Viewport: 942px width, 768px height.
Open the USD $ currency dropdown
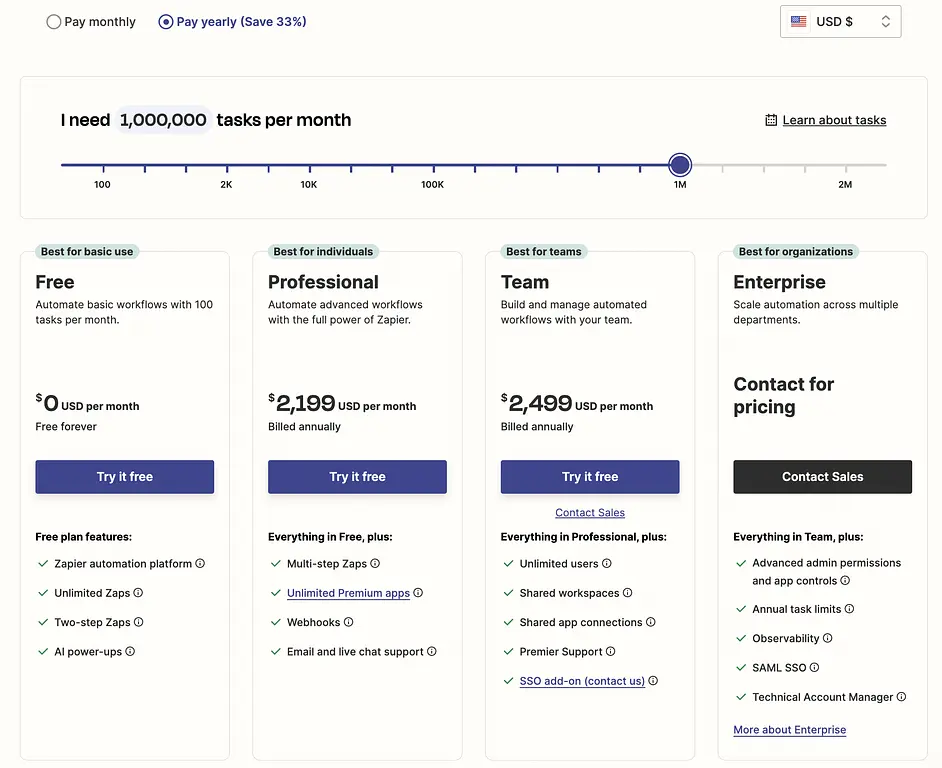(840, 22)
